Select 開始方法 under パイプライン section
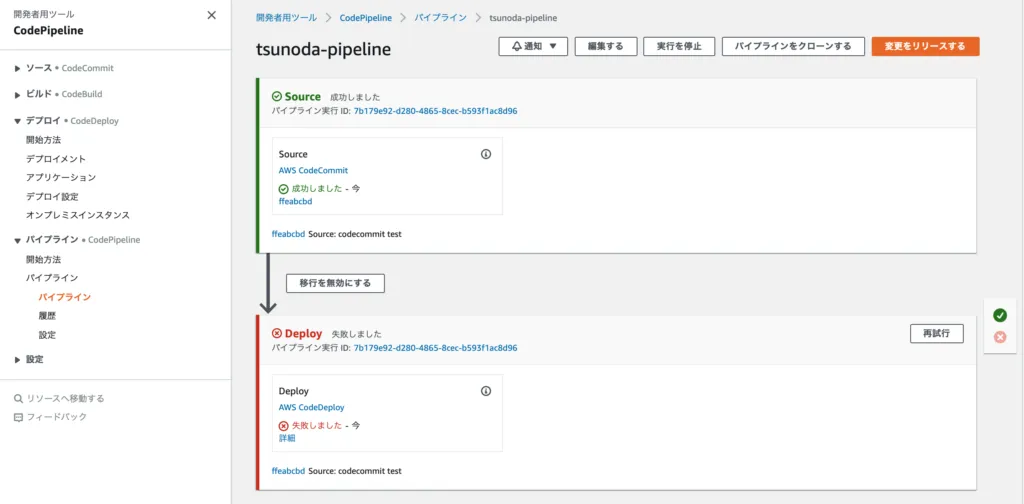 [x=44, y=259]
